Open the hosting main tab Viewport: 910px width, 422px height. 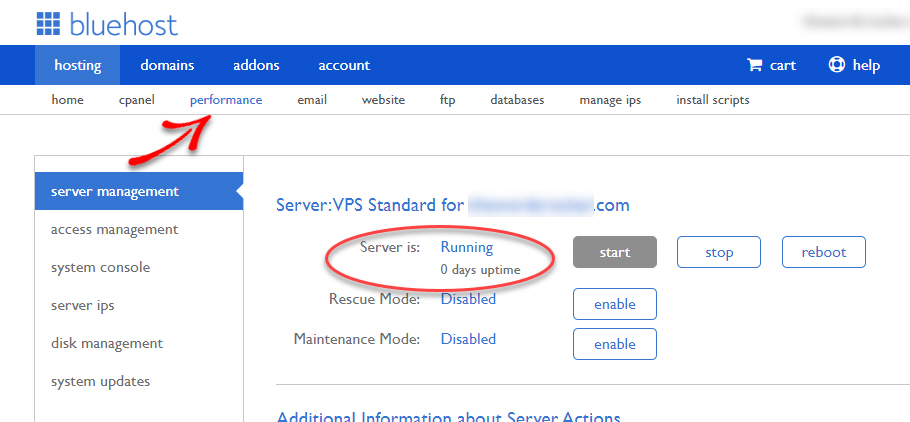[x=77, y=65]
